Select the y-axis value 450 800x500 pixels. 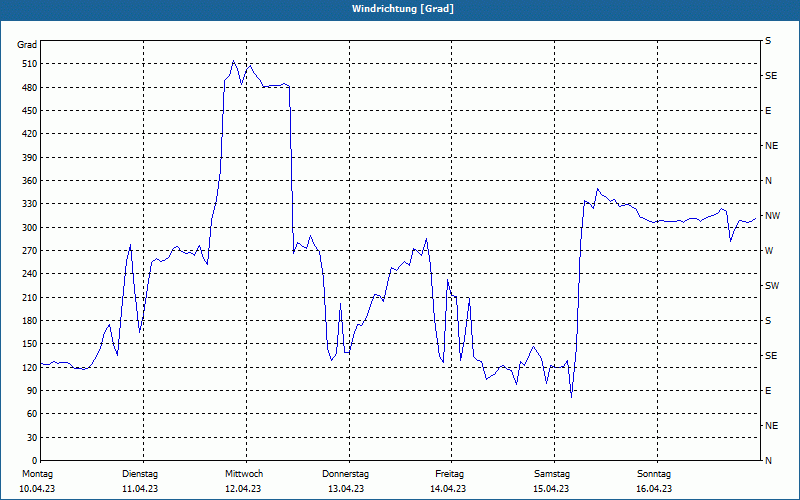(30, 111)
